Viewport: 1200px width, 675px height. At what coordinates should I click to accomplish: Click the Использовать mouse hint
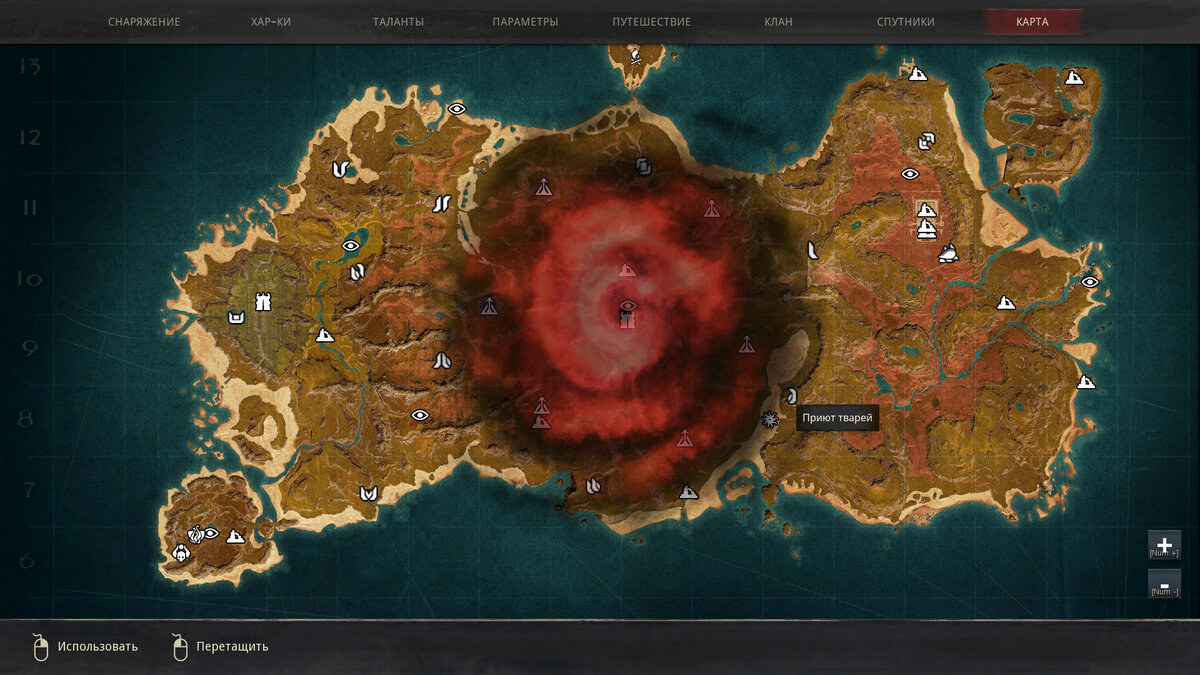tap(85, 647)
